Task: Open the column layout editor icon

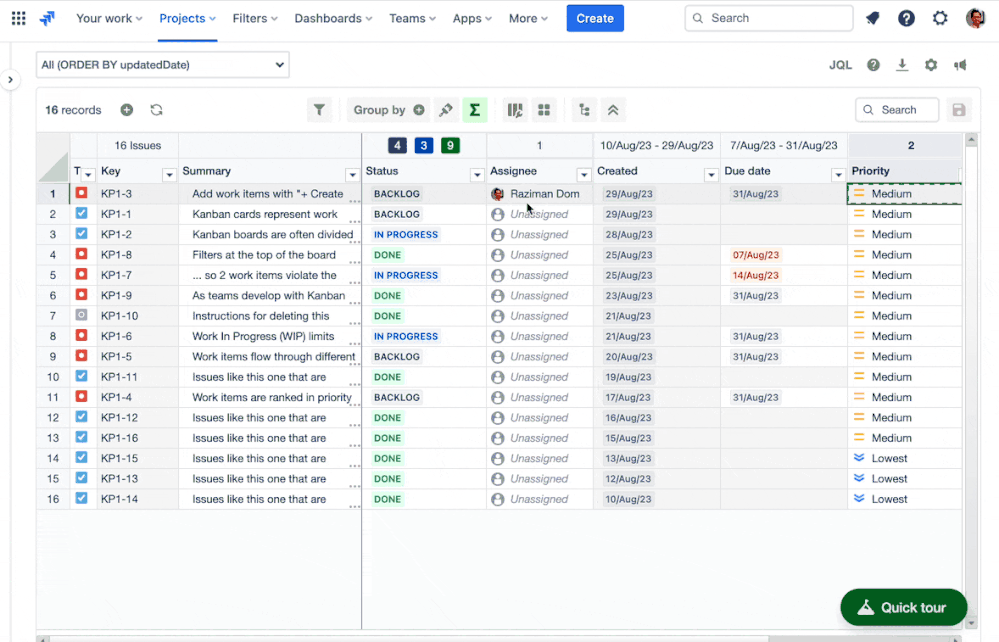Action: 515,110
